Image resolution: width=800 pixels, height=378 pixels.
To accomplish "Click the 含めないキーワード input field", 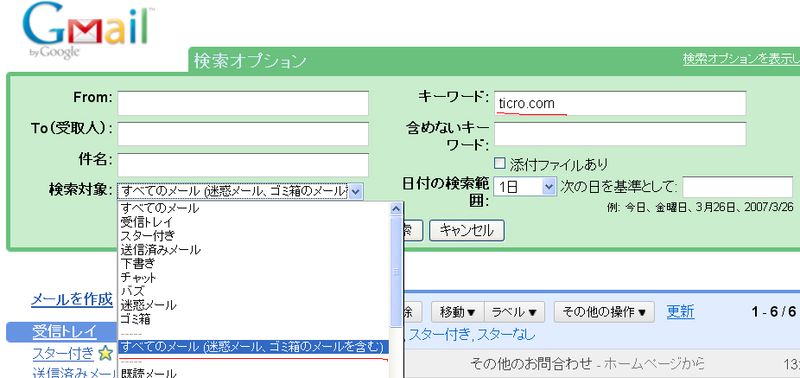I will 620,134.
